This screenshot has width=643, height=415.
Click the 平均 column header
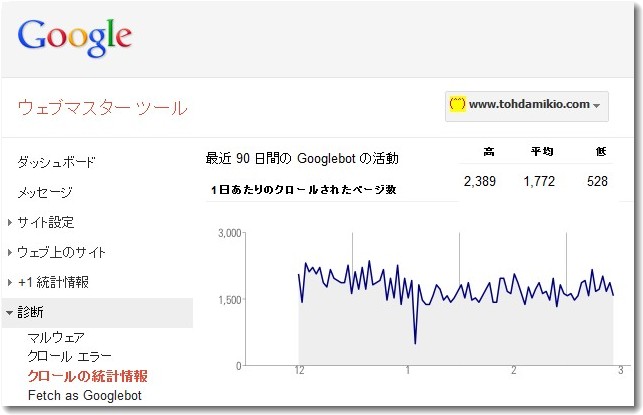tap(542, 152)
